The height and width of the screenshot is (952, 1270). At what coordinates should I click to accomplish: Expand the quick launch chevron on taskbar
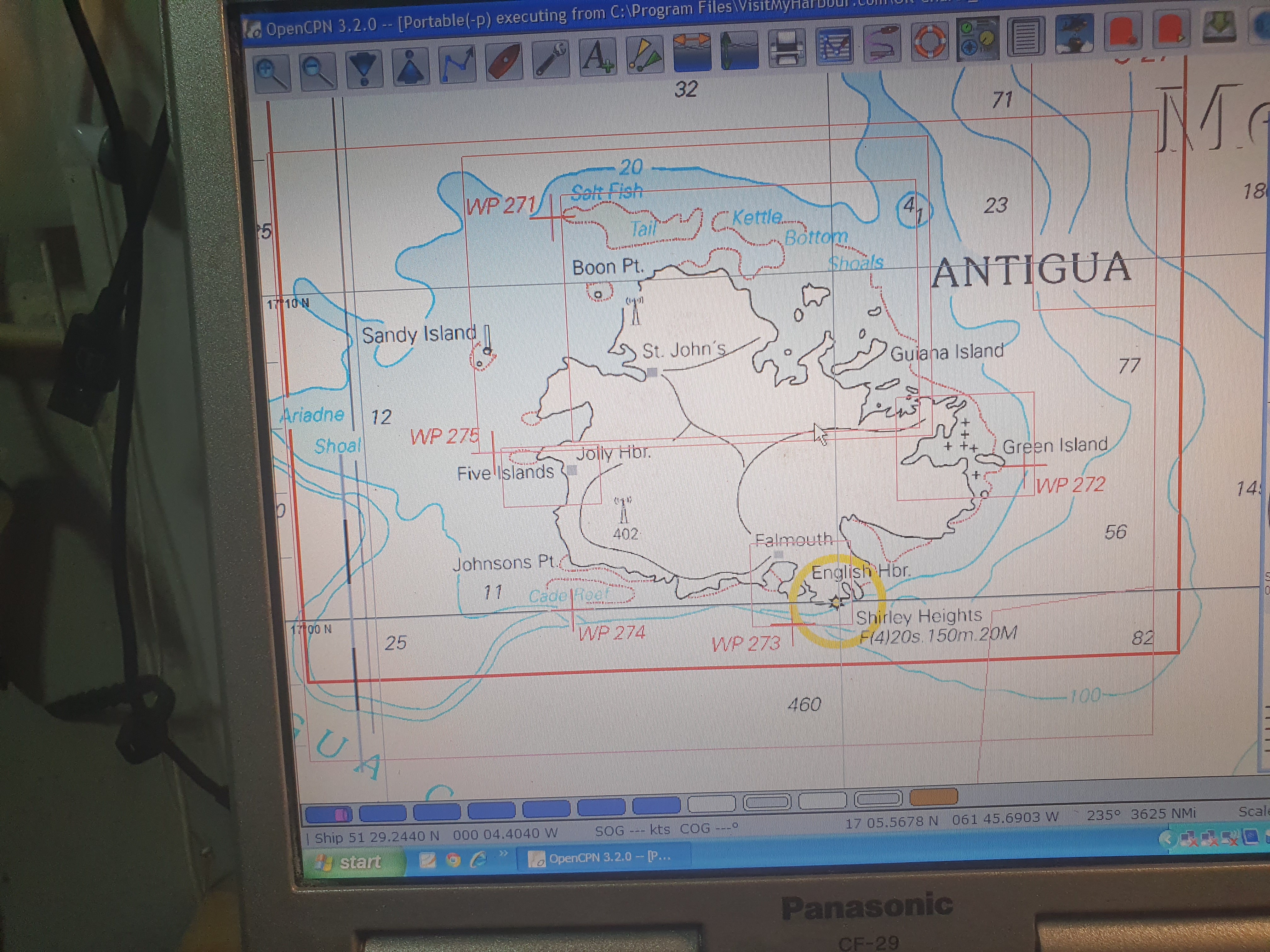[504, 853]
